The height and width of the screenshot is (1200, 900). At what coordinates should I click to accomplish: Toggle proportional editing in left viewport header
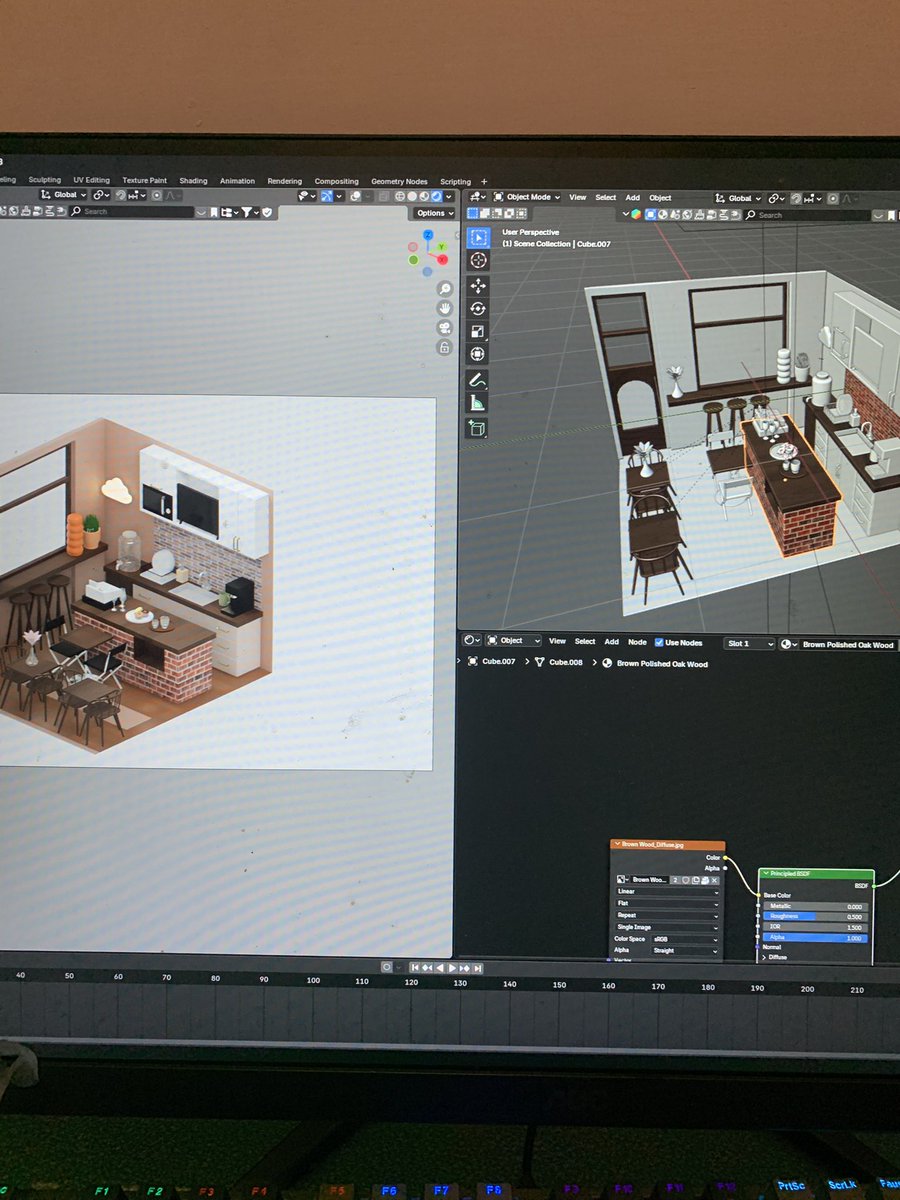157,195
